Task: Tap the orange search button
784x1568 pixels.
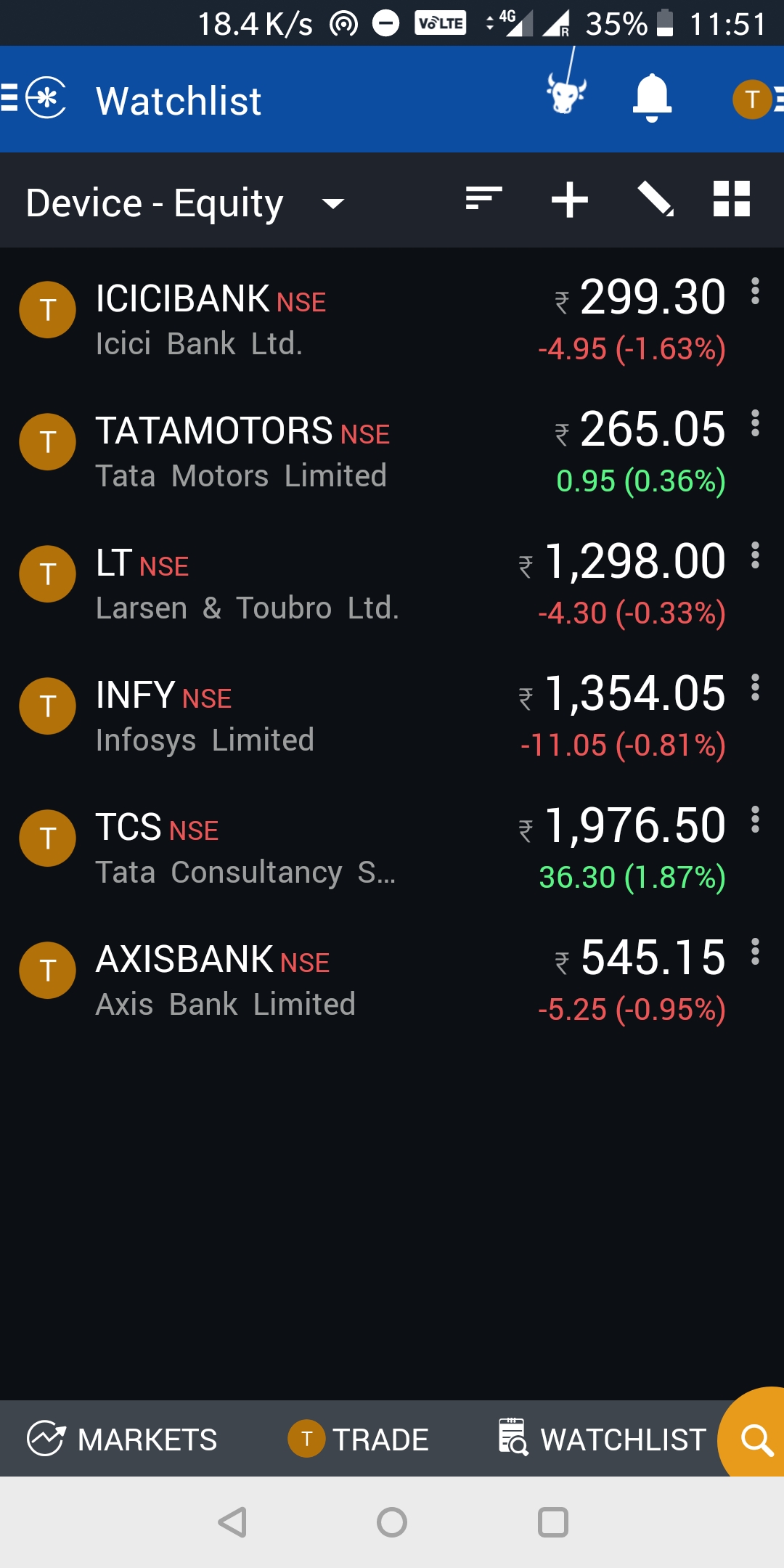Action: (x=756, y=1439)
